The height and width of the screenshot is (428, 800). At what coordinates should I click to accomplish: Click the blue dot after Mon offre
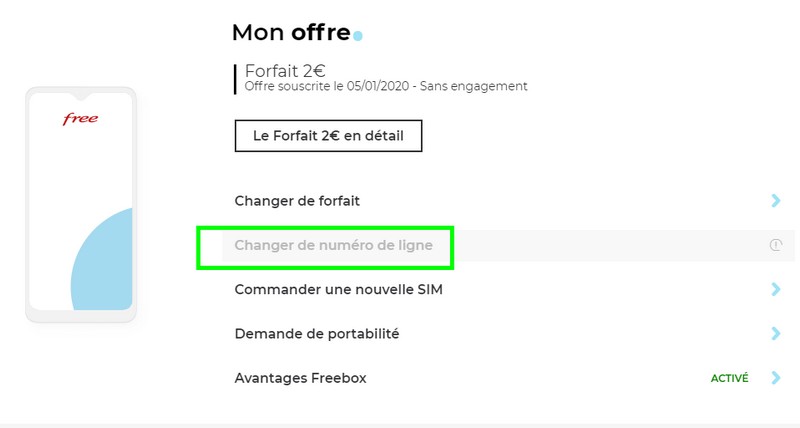(x=358, y=36)
